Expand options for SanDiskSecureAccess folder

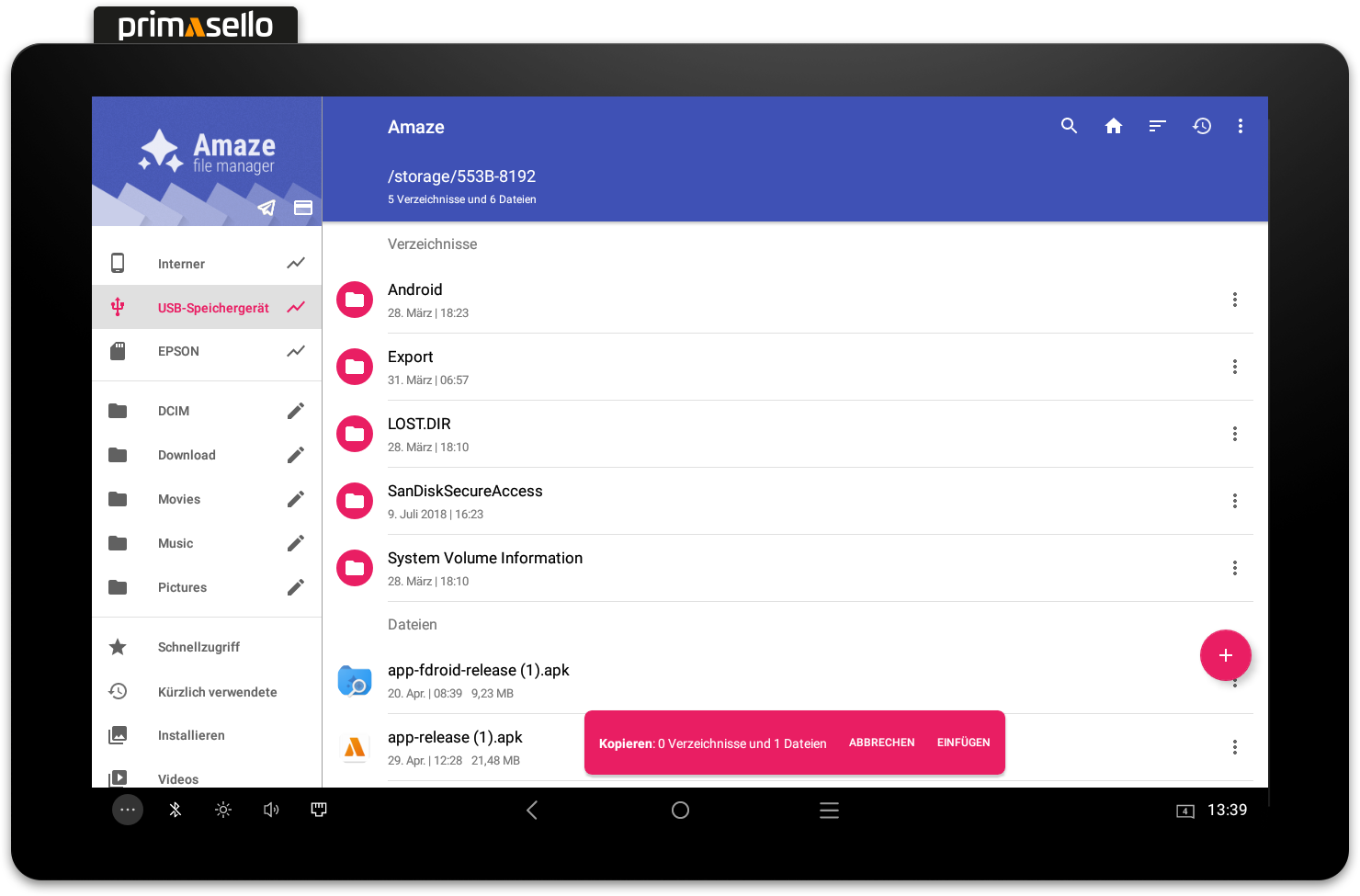(x=1234, y=501)
